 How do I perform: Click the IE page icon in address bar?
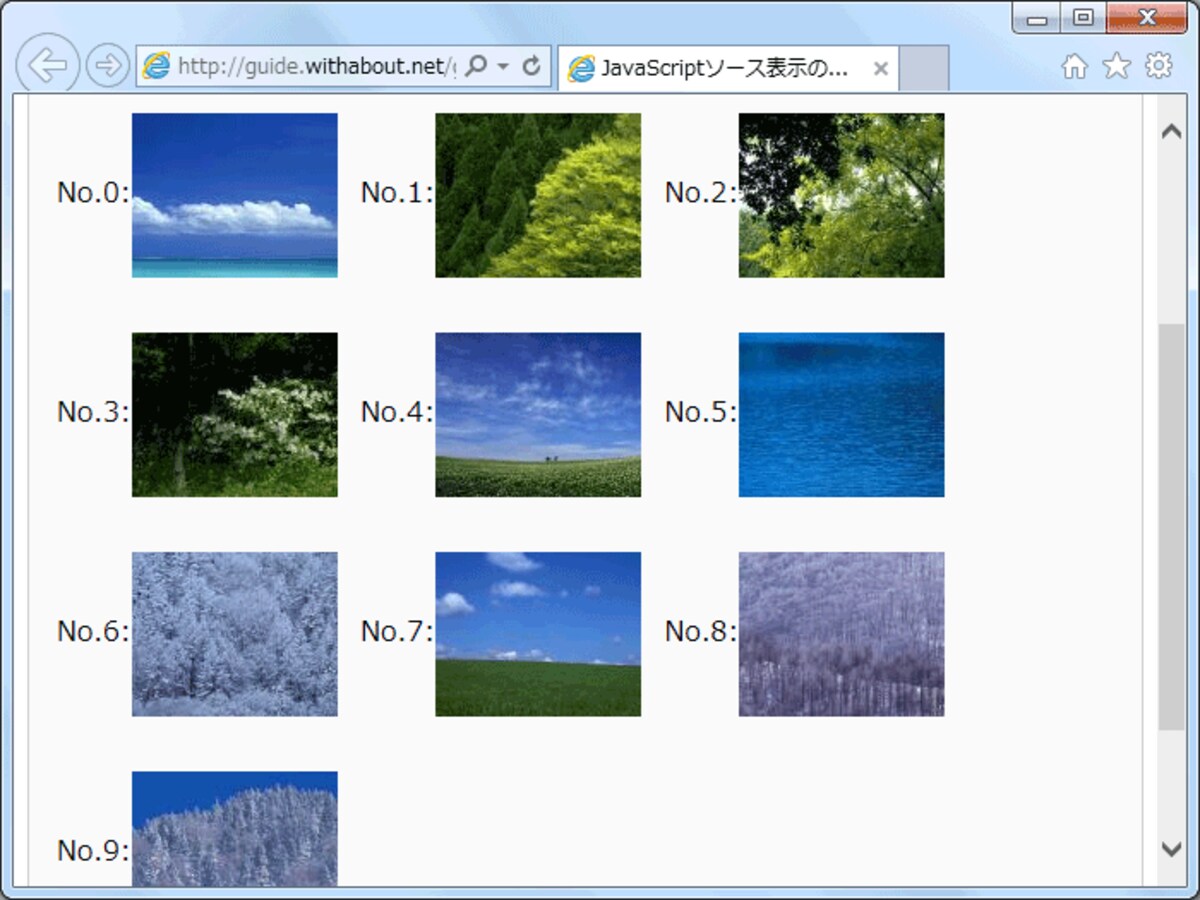point(156,66)
